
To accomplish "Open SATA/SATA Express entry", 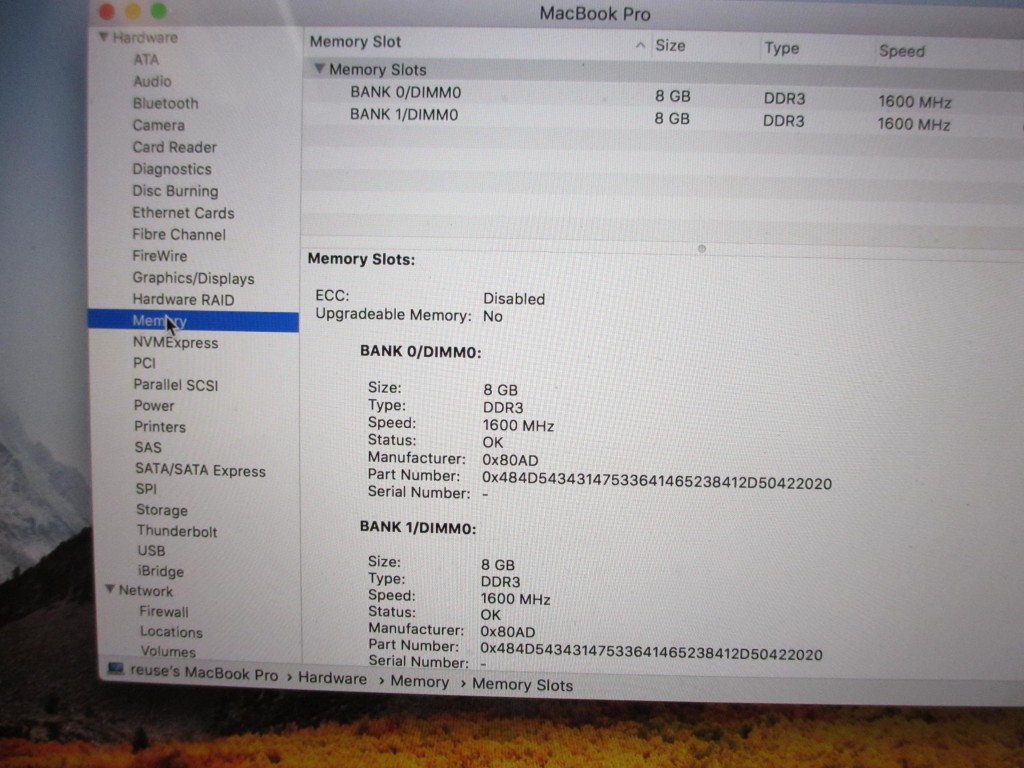I will [200, 470].
